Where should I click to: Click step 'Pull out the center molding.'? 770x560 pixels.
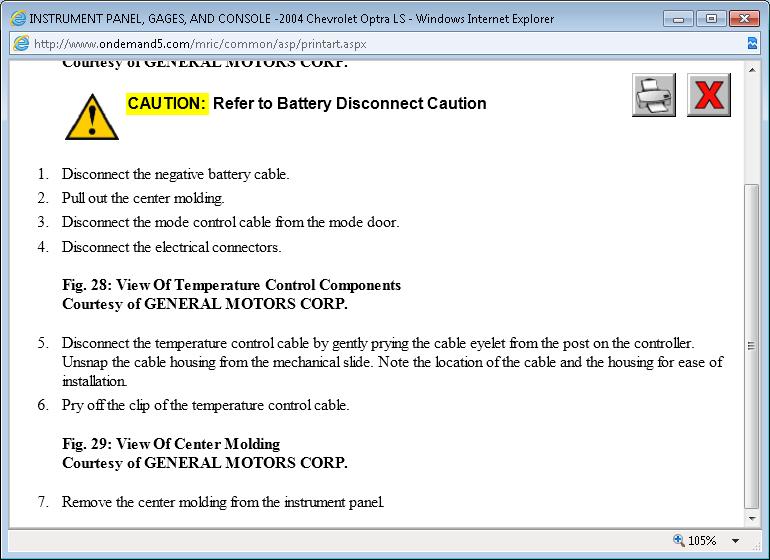click(143, 198)
